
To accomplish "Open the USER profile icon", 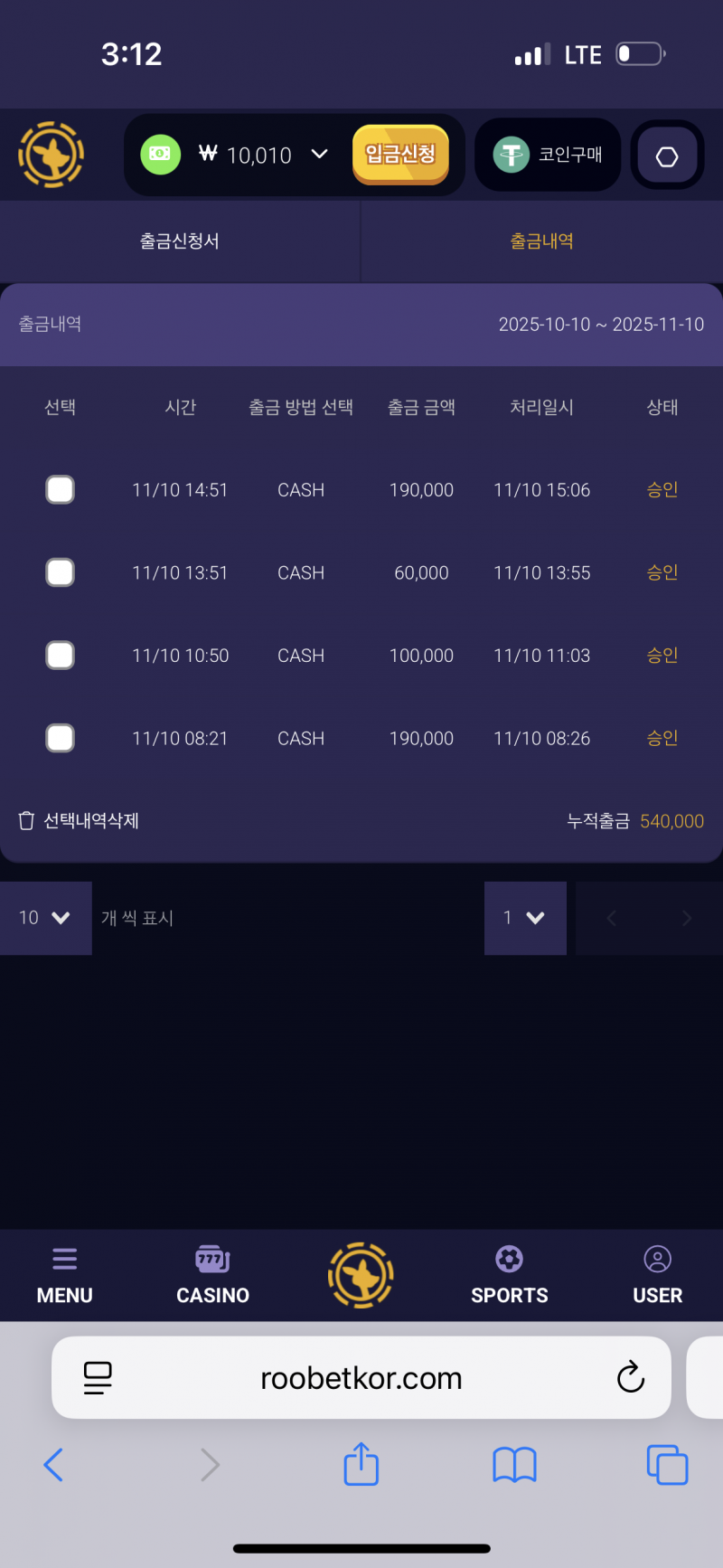I will [657, 1259].
